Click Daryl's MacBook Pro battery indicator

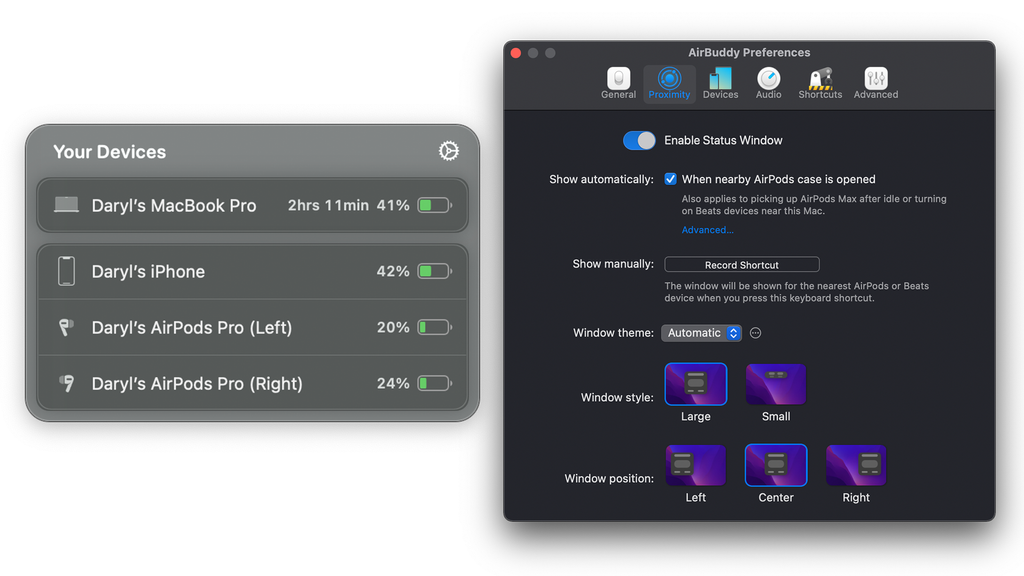(433, 204)
